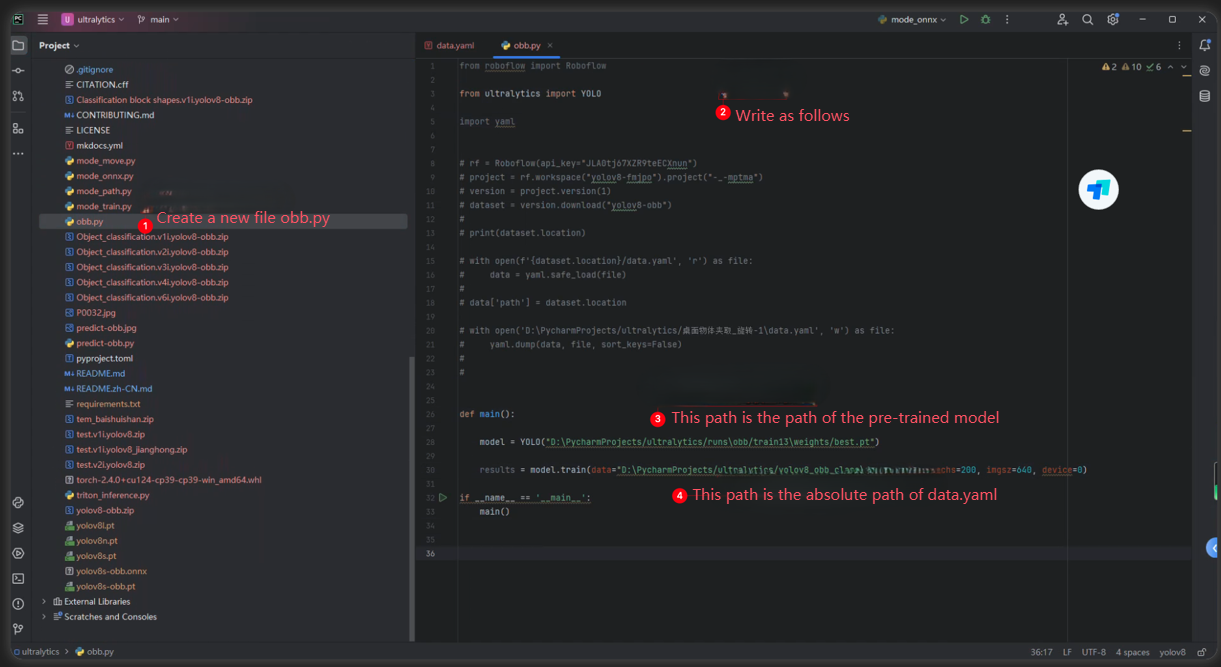Viewport: 1221px width, 667px height.
Task: Open the Python Packages tool window
Action: (x=18, y=528)
